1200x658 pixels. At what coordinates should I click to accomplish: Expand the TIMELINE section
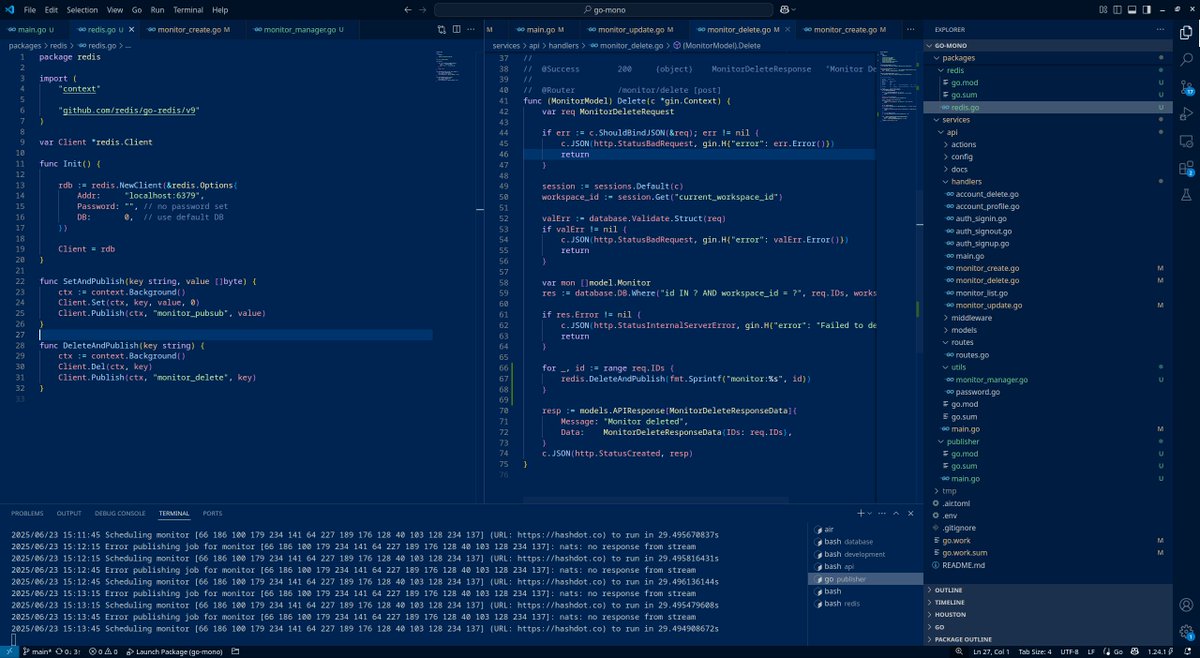[x=1048, y=602]
